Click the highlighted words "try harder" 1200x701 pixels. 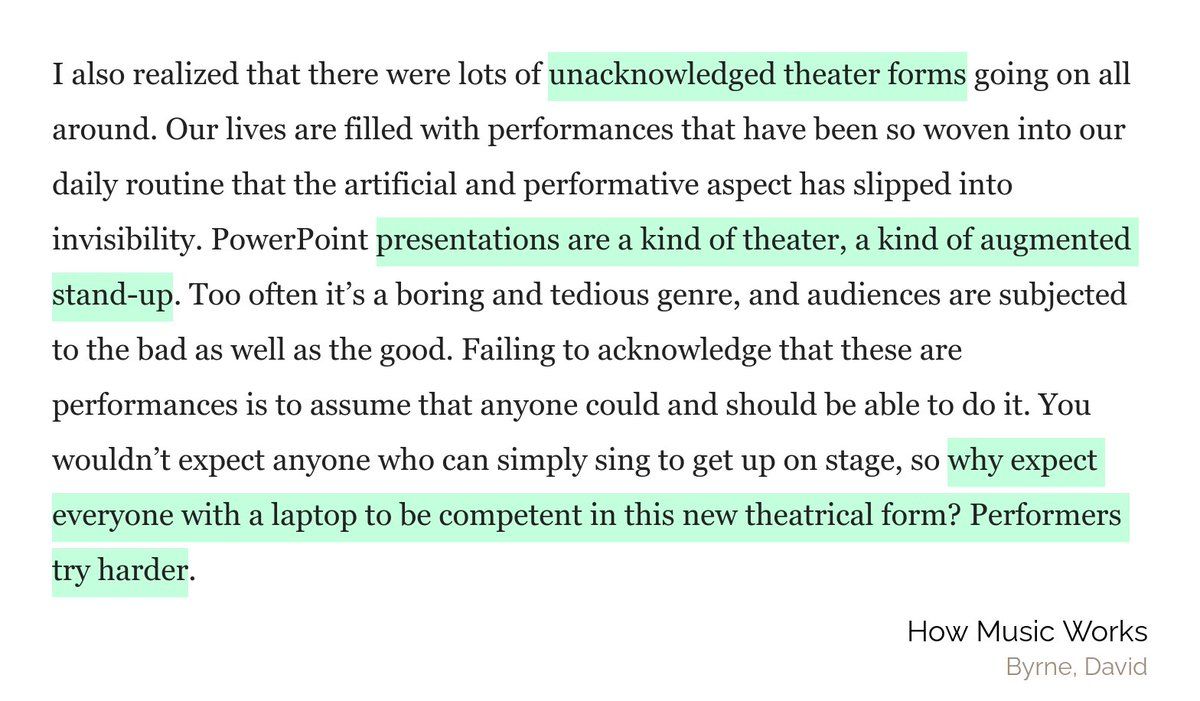coord(119,573)
